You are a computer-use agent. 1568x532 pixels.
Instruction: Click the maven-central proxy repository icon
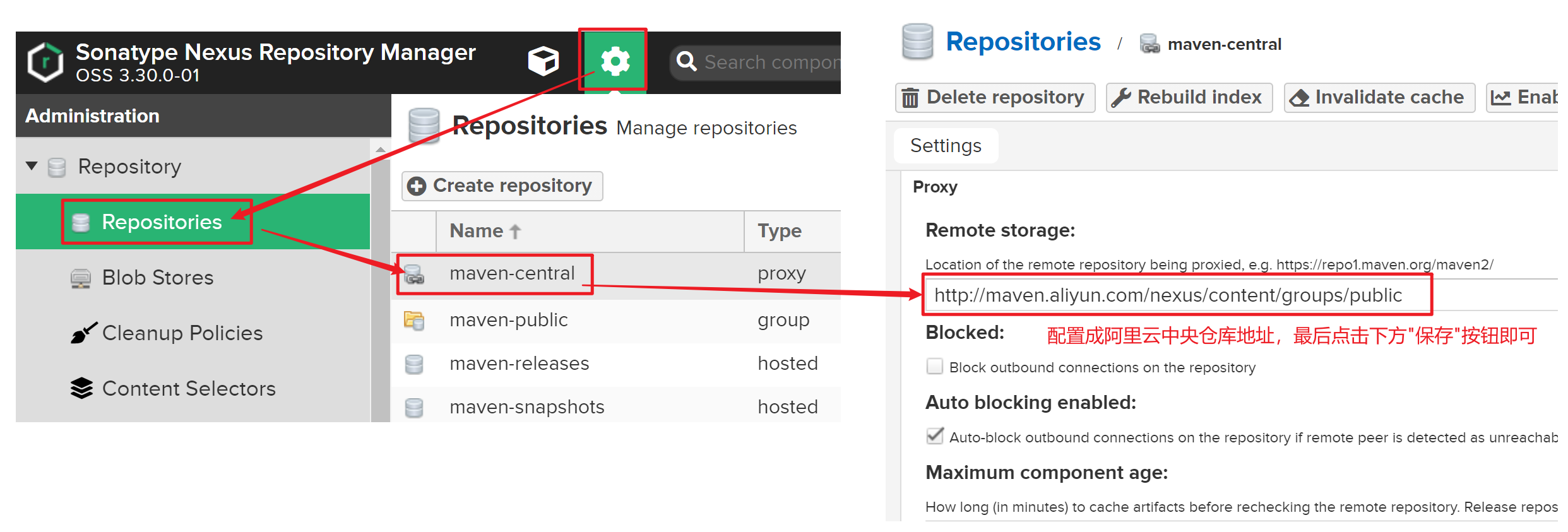pos(414,275)
